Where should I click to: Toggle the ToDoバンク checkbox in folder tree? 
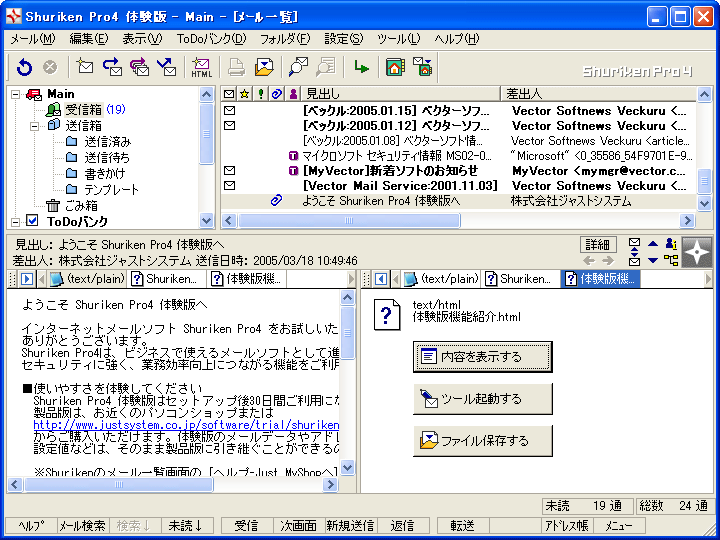tap(32, 220)
